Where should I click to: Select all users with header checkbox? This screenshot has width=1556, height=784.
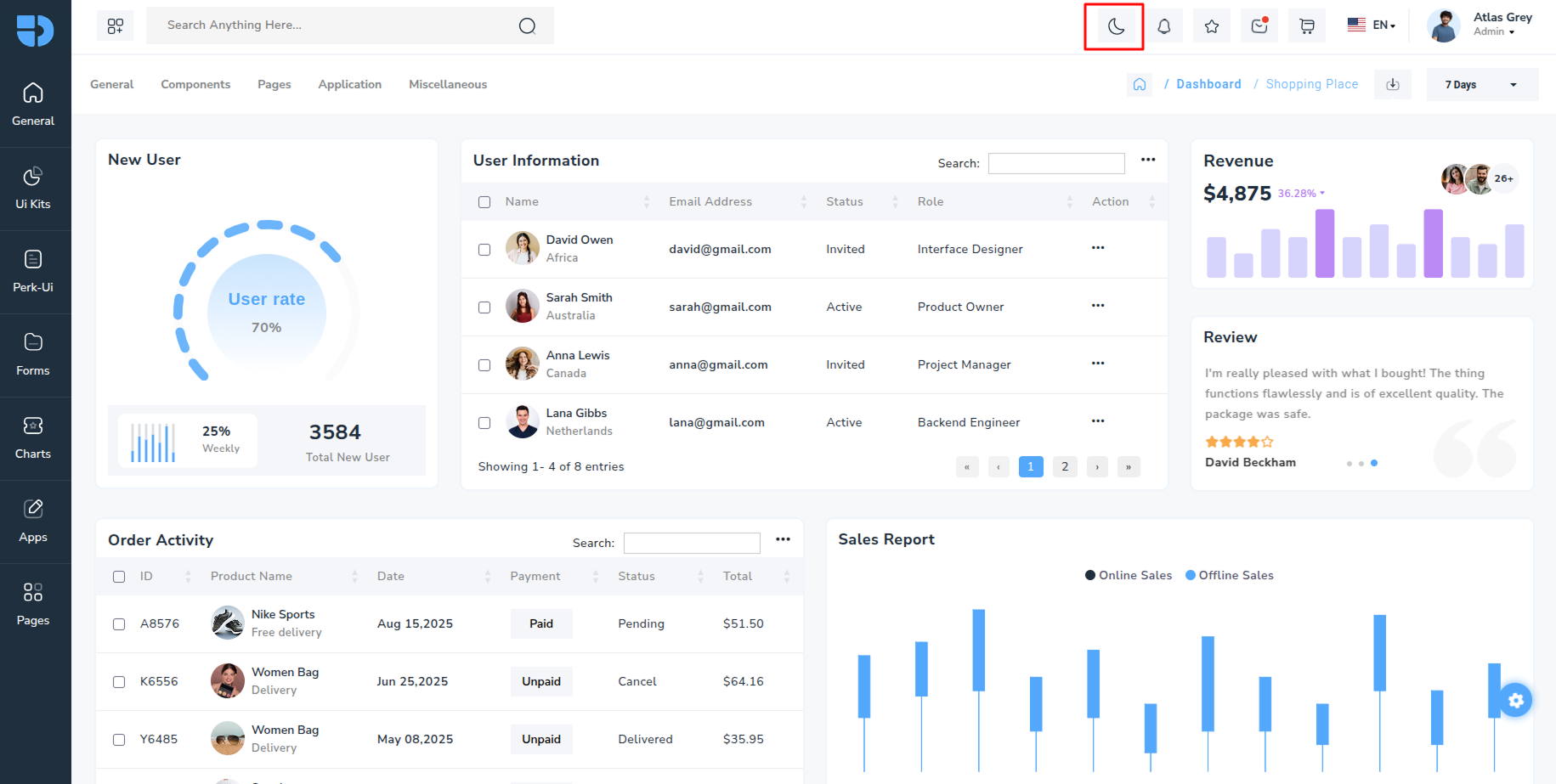click(x=484, y=202)
